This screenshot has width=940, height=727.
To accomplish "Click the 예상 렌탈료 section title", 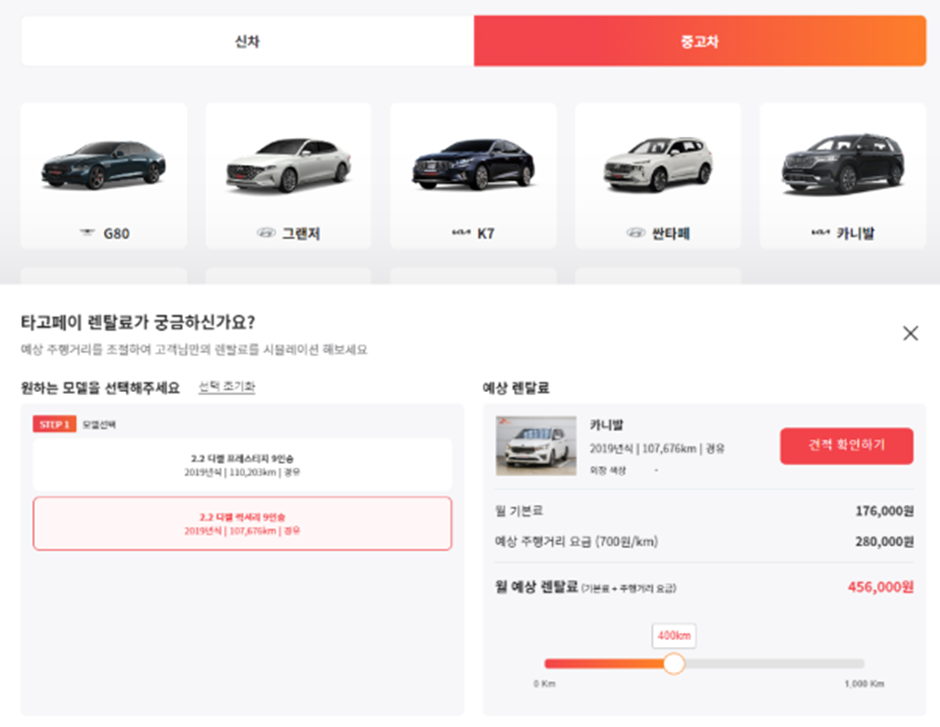I will [516, 388].
